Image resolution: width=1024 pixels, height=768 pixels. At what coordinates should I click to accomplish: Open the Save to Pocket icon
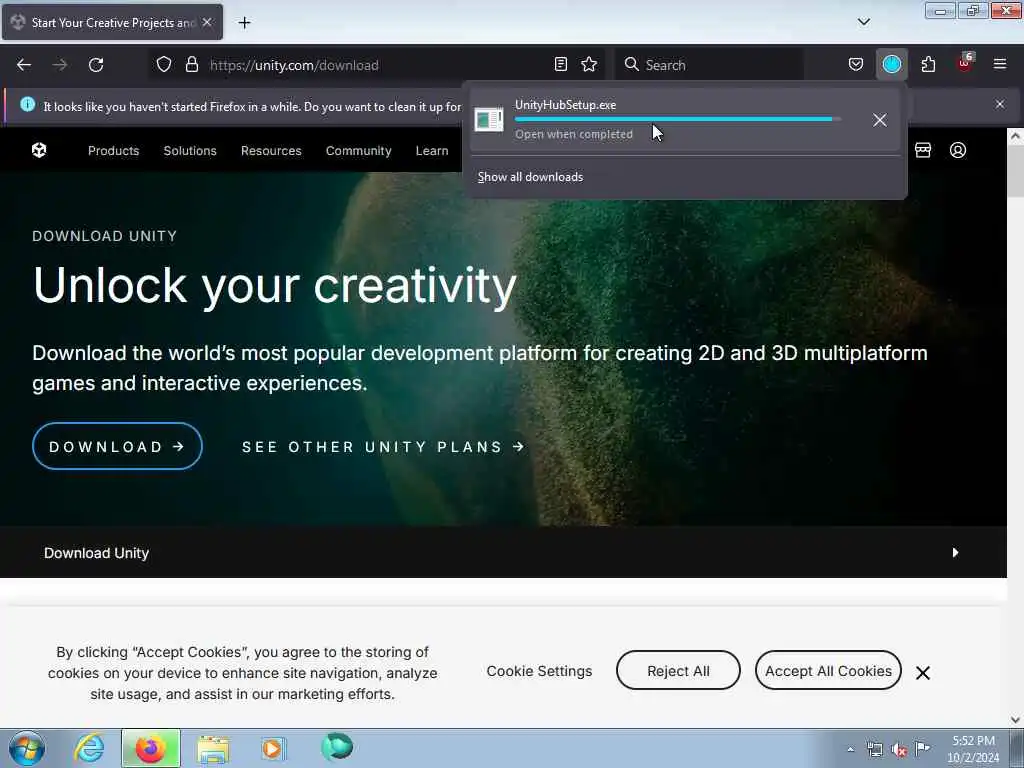(x=856, y=65)
